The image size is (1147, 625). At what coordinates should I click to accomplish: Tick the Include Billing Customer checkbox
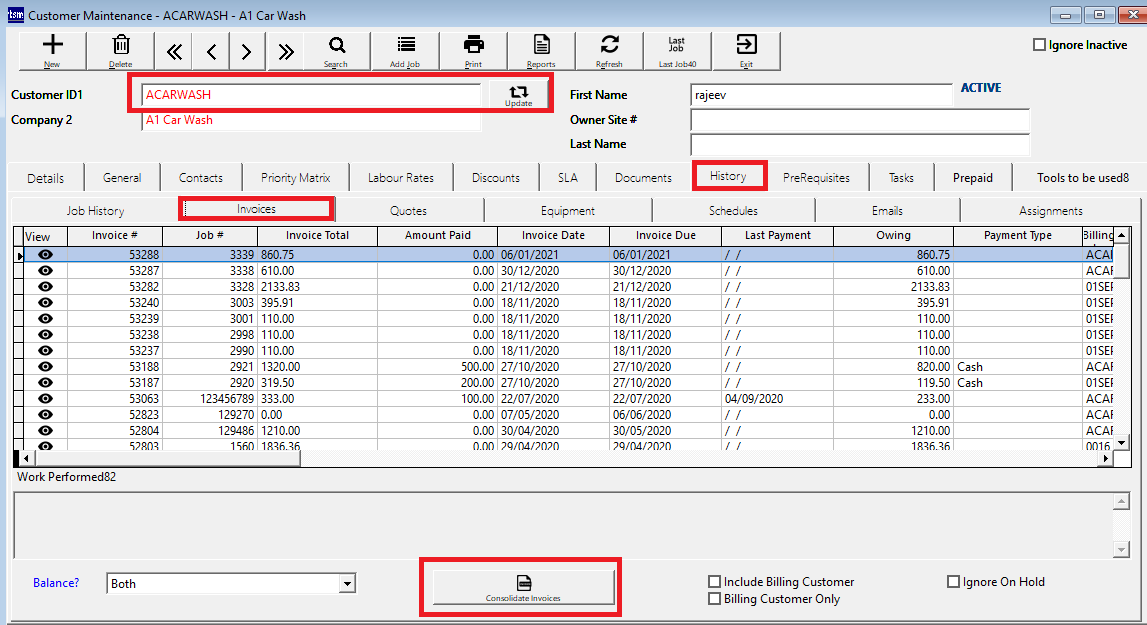(x=714, y=582)
